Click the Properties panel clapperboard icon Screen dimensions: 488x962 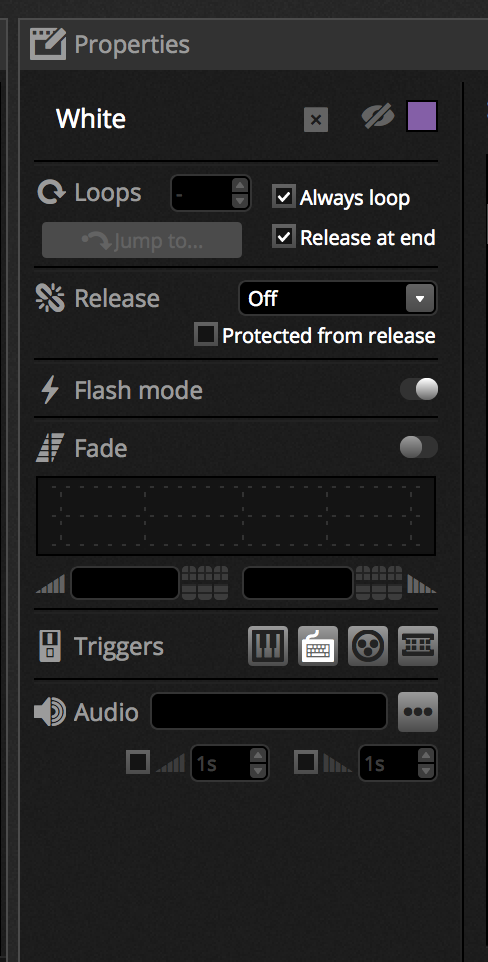(x=48, y=44)
